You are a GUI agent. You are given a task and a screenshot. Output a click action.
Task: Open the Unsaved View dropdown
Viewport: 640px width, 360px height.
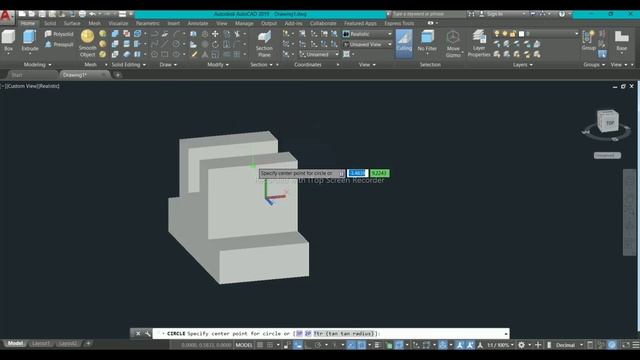(367, 44)
